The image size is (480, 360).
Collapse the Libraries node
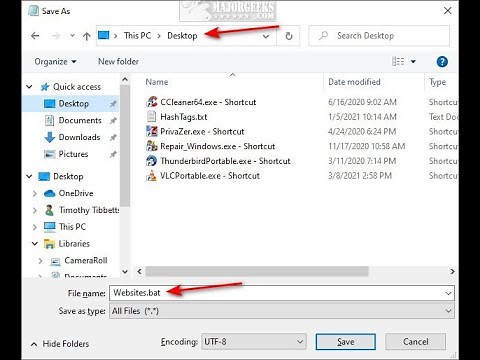coord(35,244)
